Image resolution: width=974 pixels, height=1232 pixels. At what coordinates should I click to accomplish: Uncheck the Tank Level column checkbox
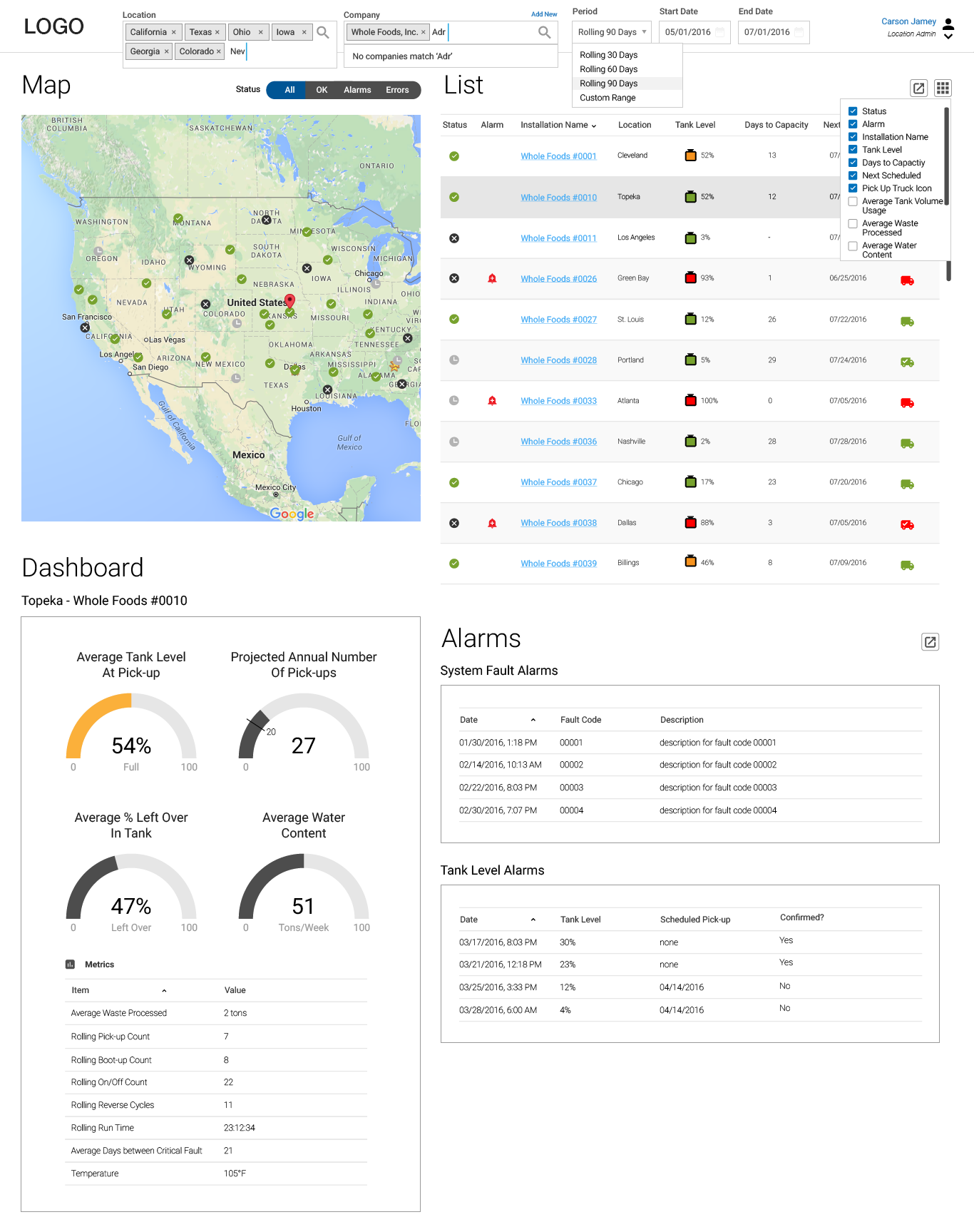click(x=853, y=150)
